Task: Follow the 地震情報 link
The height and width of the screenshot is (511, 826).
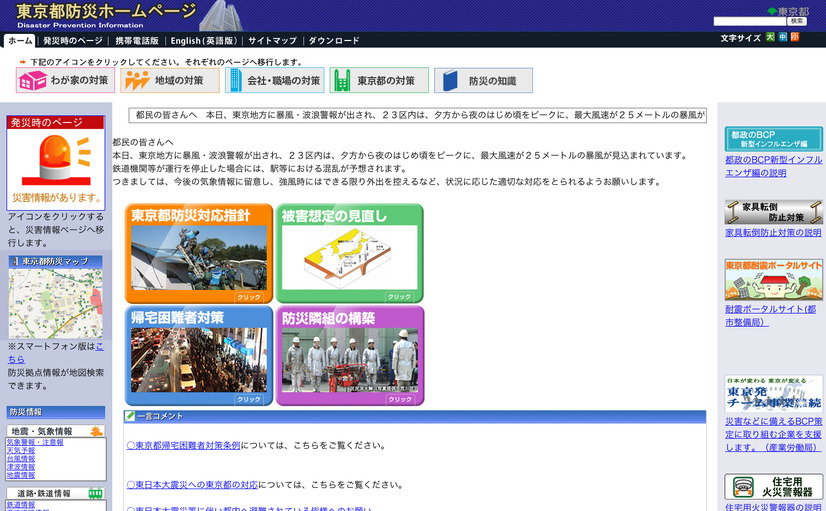Action: 21,475
